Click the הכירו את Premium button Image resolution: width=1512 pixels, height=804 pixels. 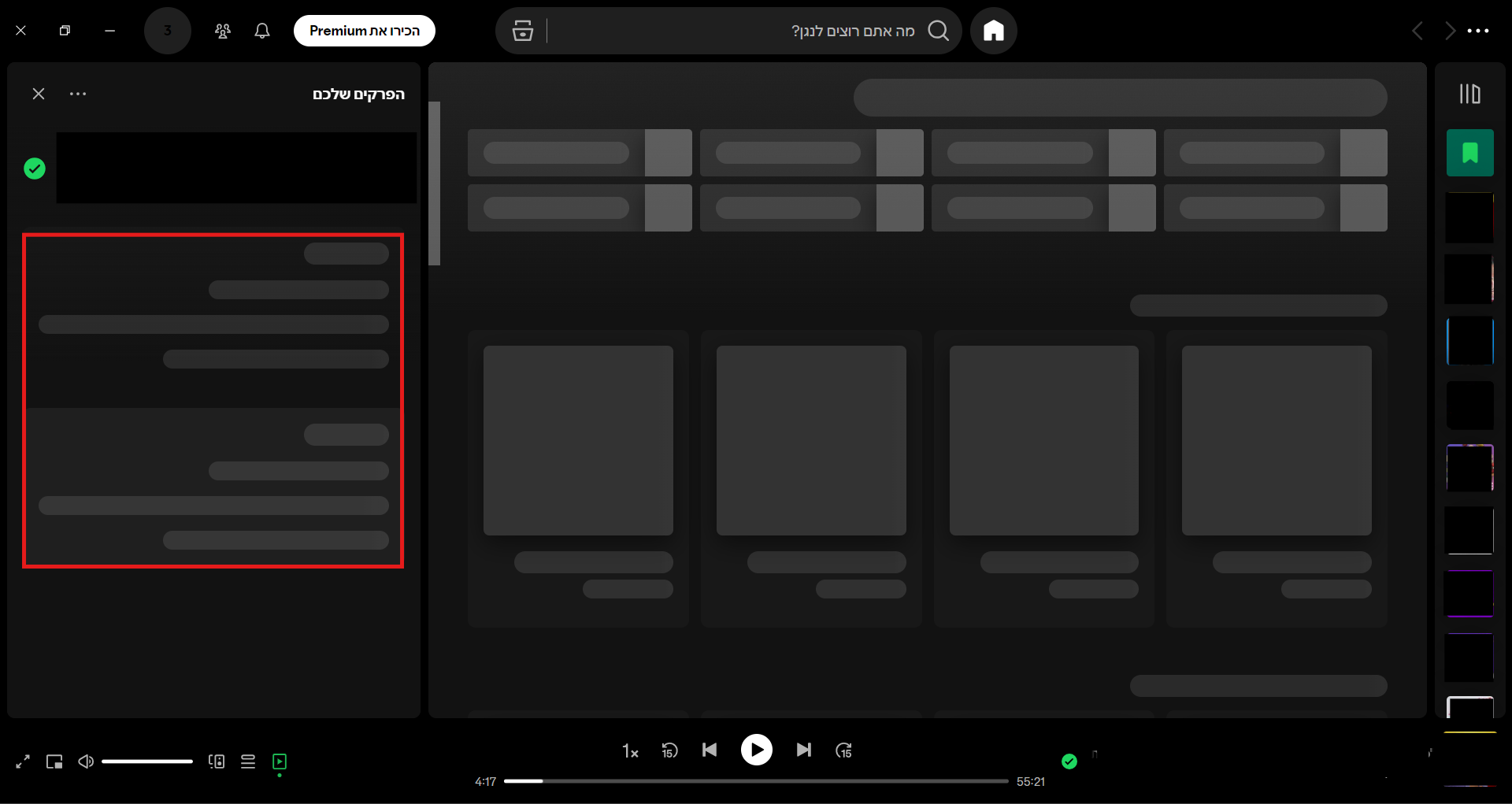pyautogui.click(x=364, y=31)
